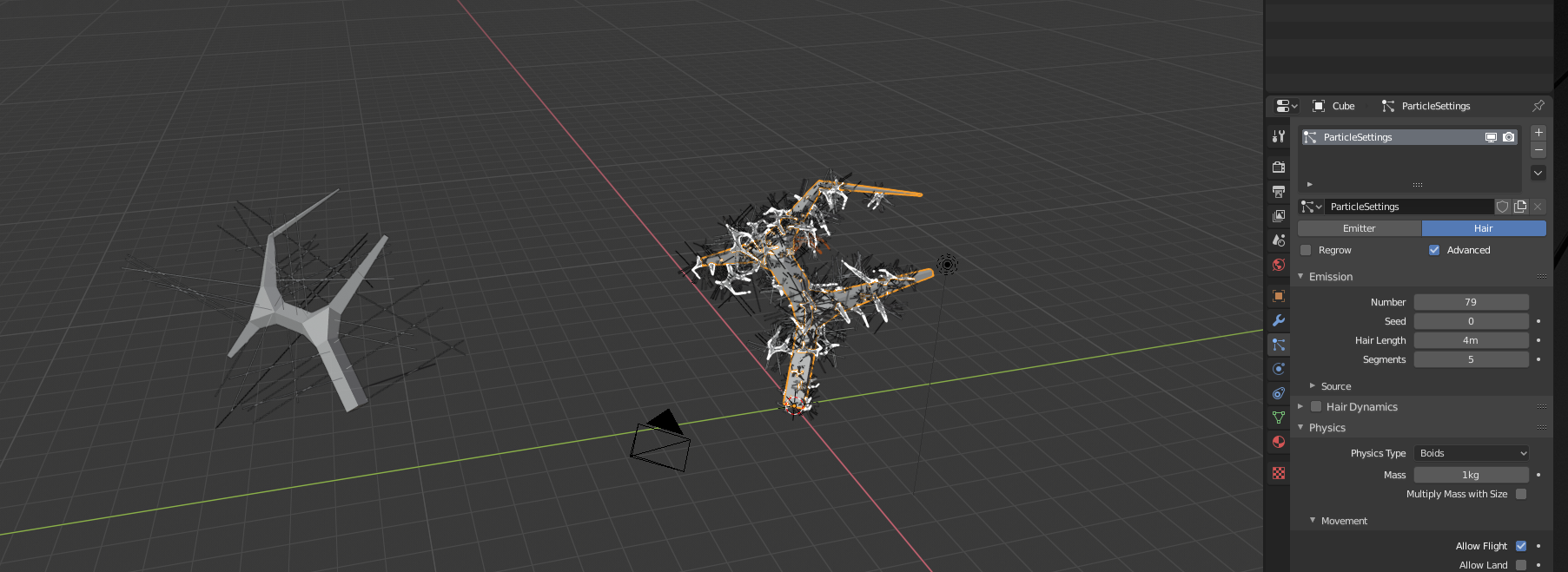The width and height of the screenshot is (1568, 572).
Task: Remove the selected particle system slot
Action: tap(1538, 150)
